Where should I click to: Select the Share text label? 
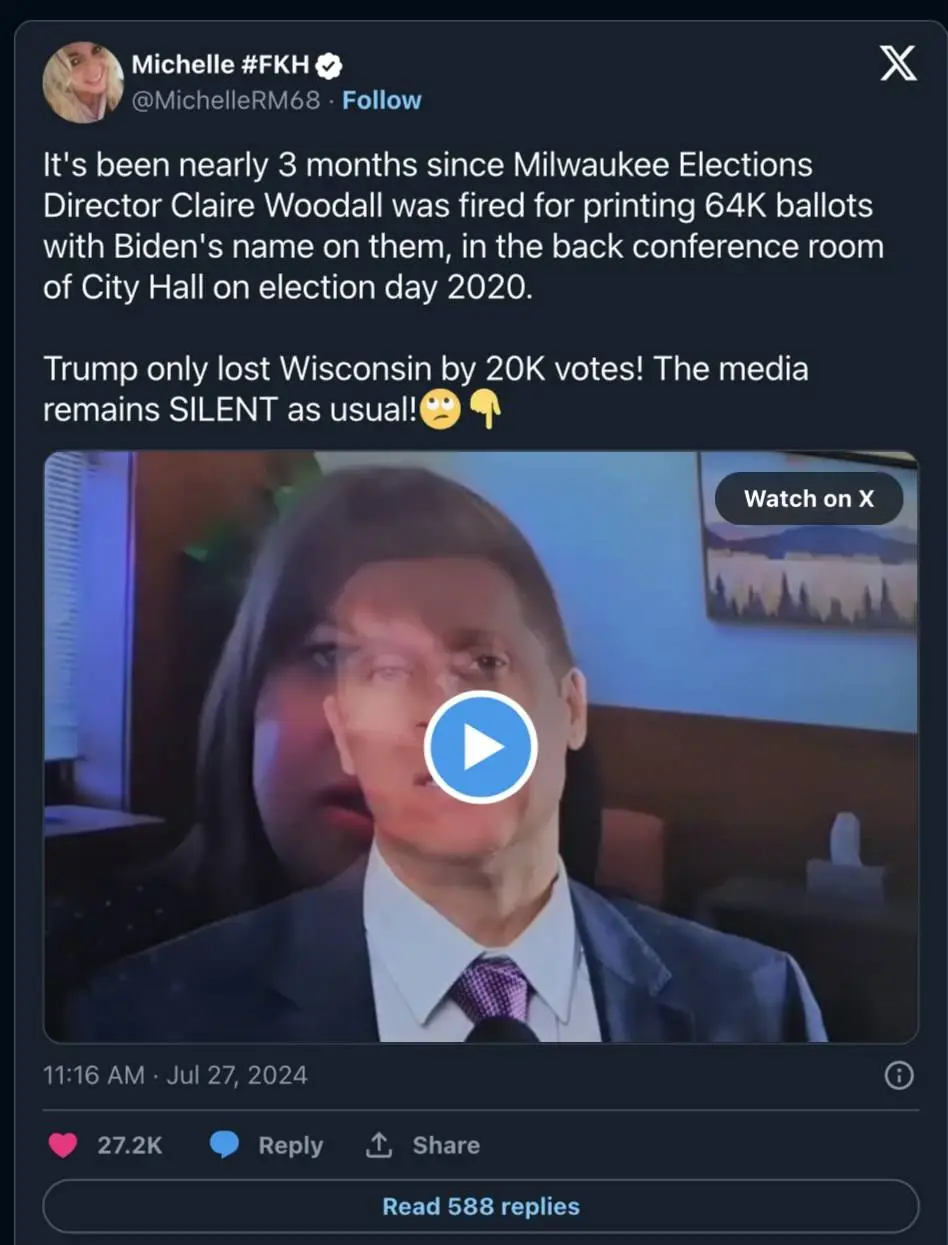coord(446,1145)
